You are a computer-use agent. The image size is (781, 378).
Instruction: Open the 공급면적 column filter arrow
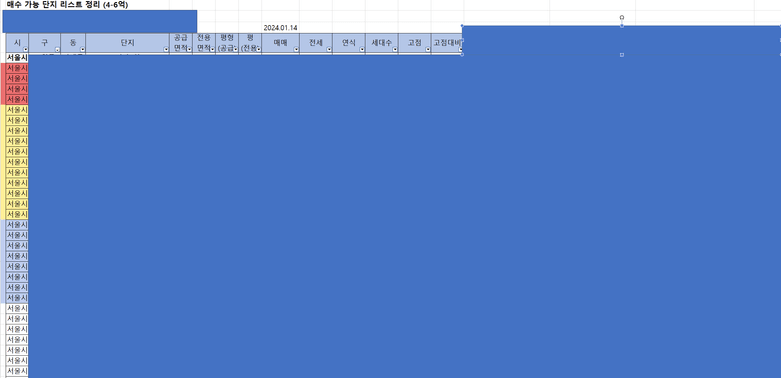[189, 50]
